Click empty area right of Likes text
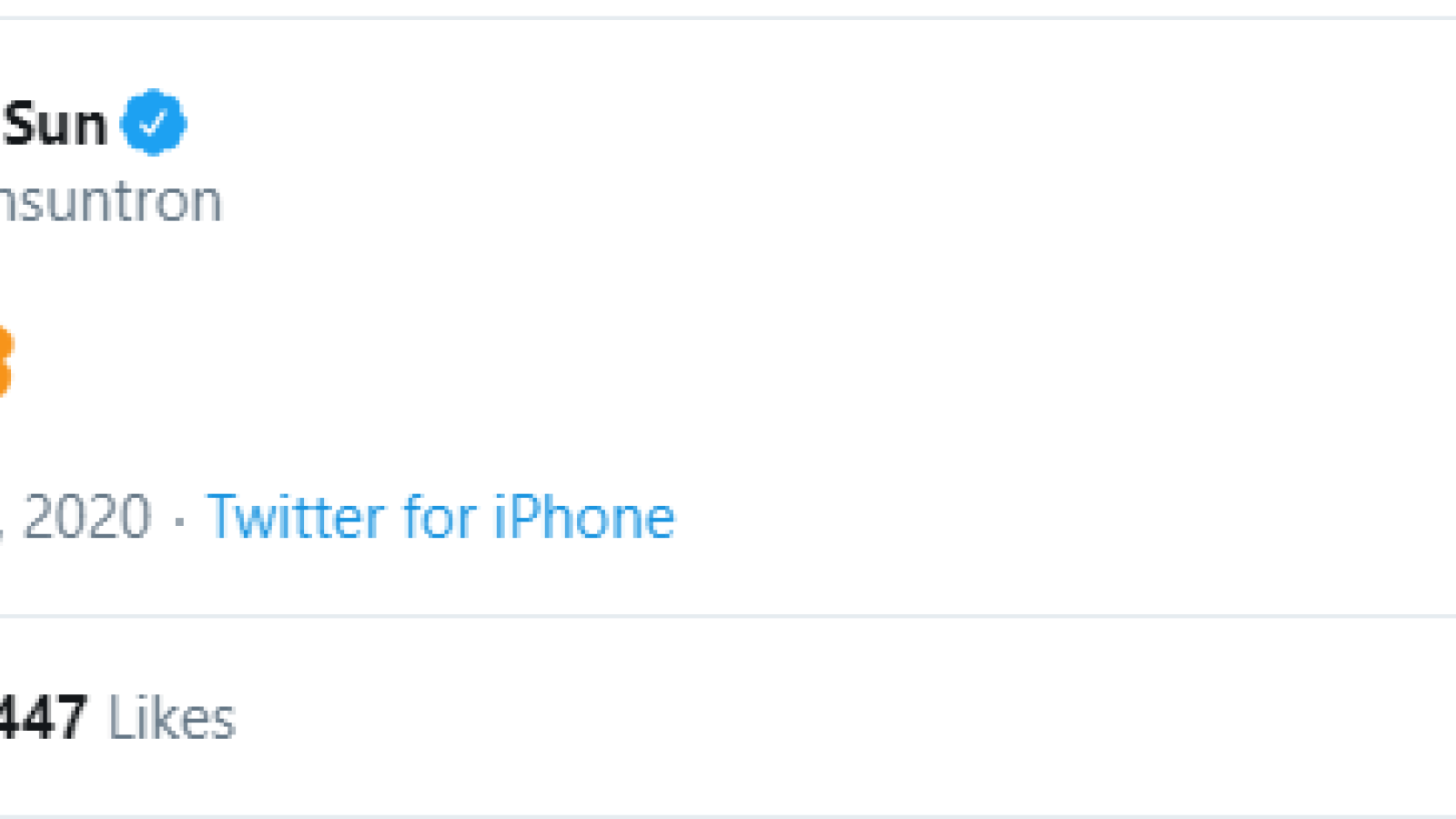The height and width of the screenshot is (819, 1456). 846,718
